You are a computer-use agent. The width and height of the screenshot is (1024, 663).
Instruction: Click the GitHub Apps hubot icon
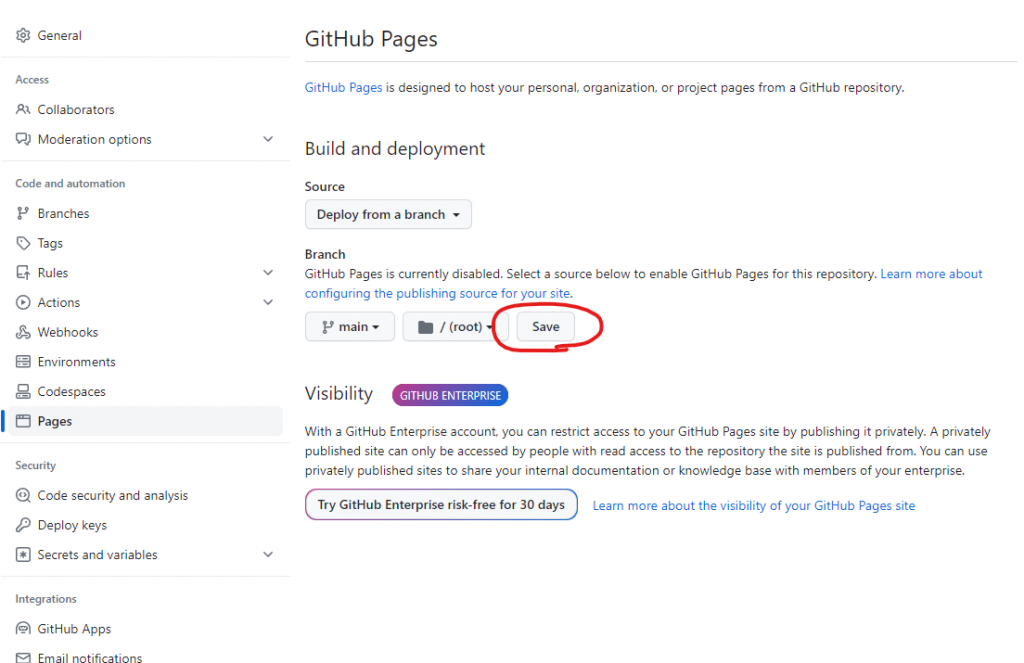(23, 628)
